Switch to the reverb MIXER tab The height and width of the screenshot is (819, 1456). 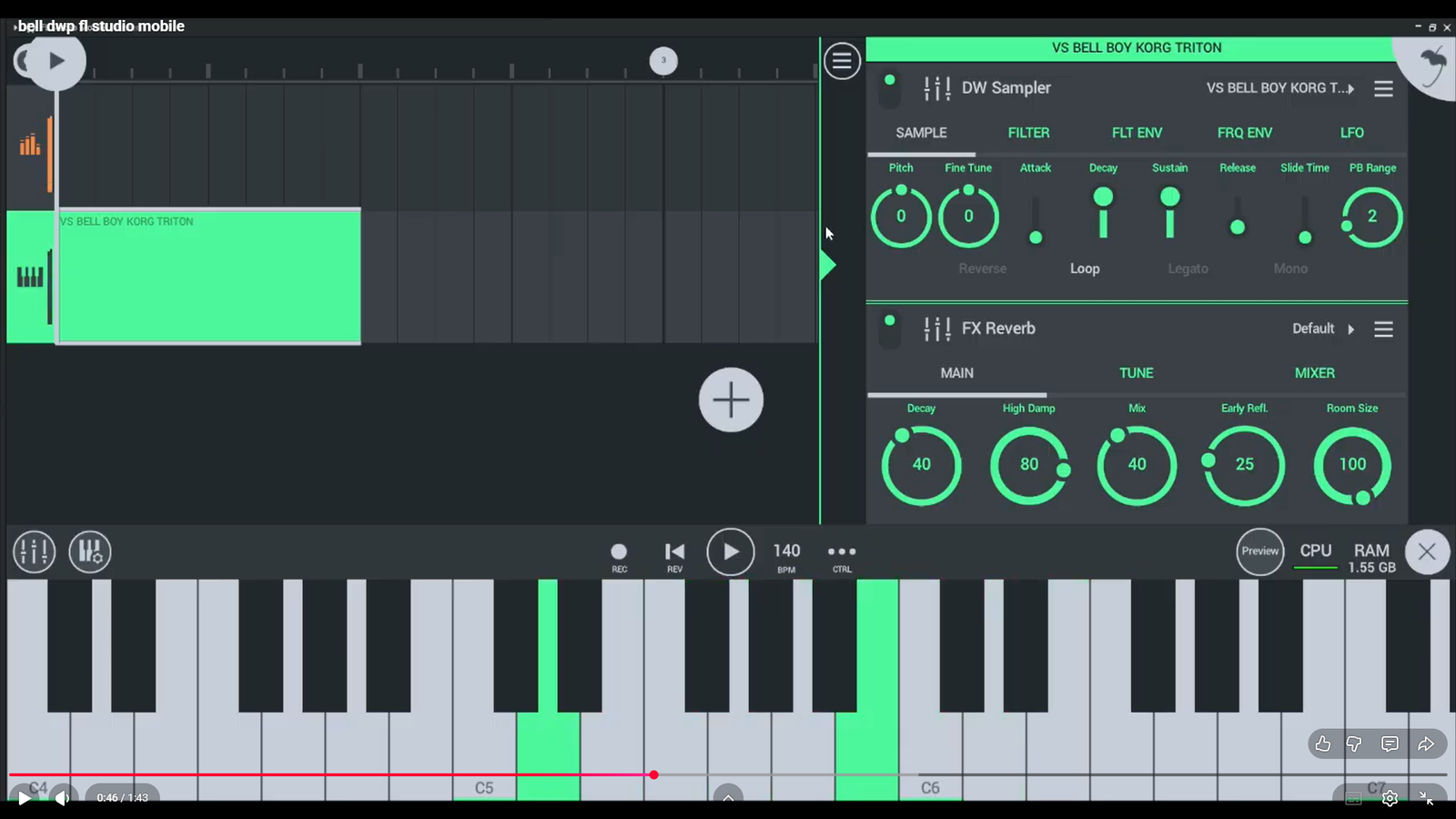(x=1314, y=373)
